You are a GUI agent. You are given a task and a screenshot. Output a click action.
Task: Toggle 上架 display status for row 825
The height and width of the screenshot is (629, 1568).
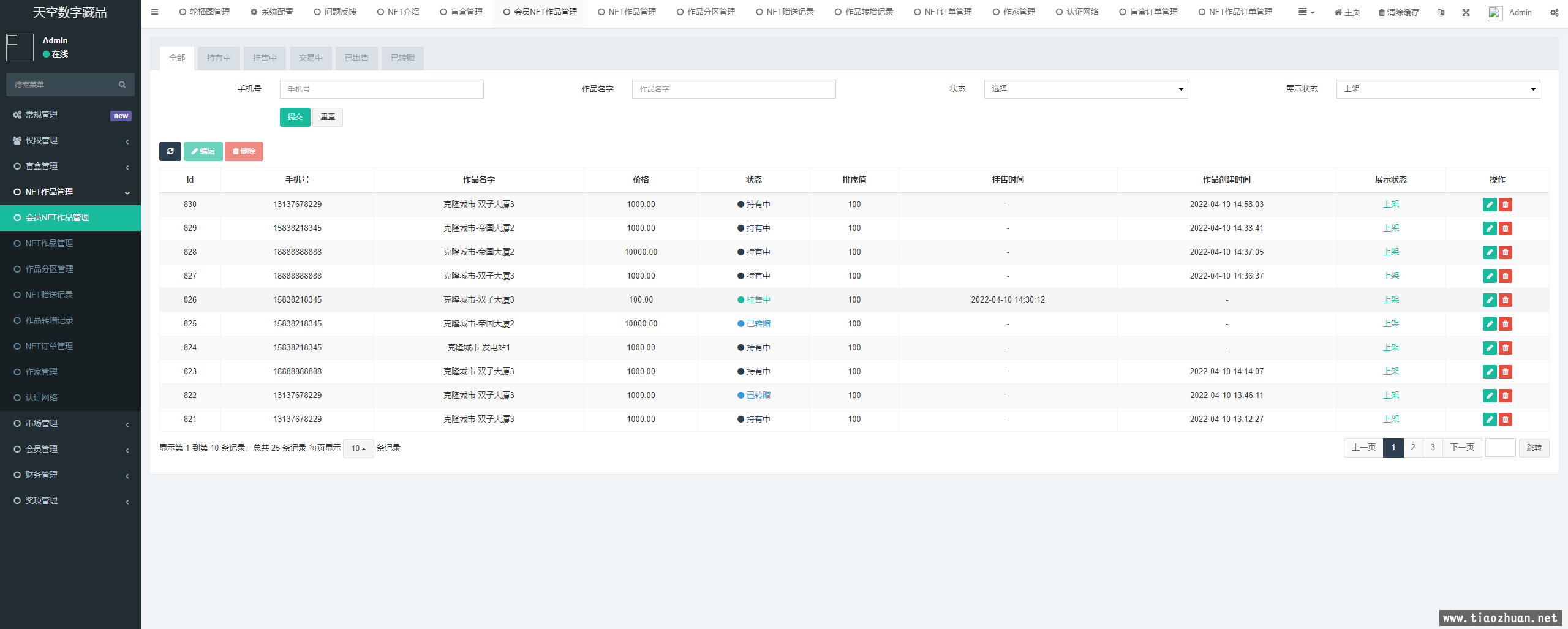coord(1390,323)
